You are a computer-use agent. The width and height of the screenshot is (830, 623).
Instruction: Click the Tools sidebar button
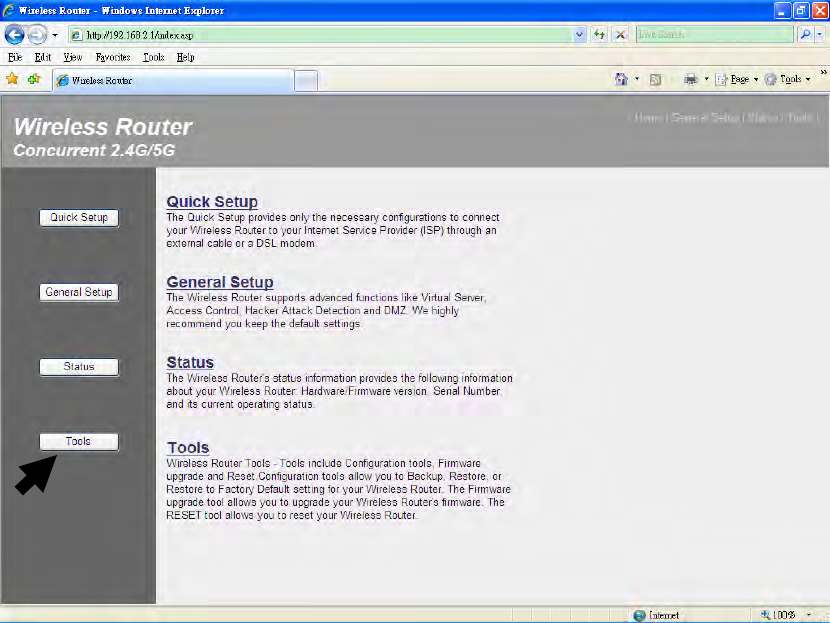pos(79,441)
